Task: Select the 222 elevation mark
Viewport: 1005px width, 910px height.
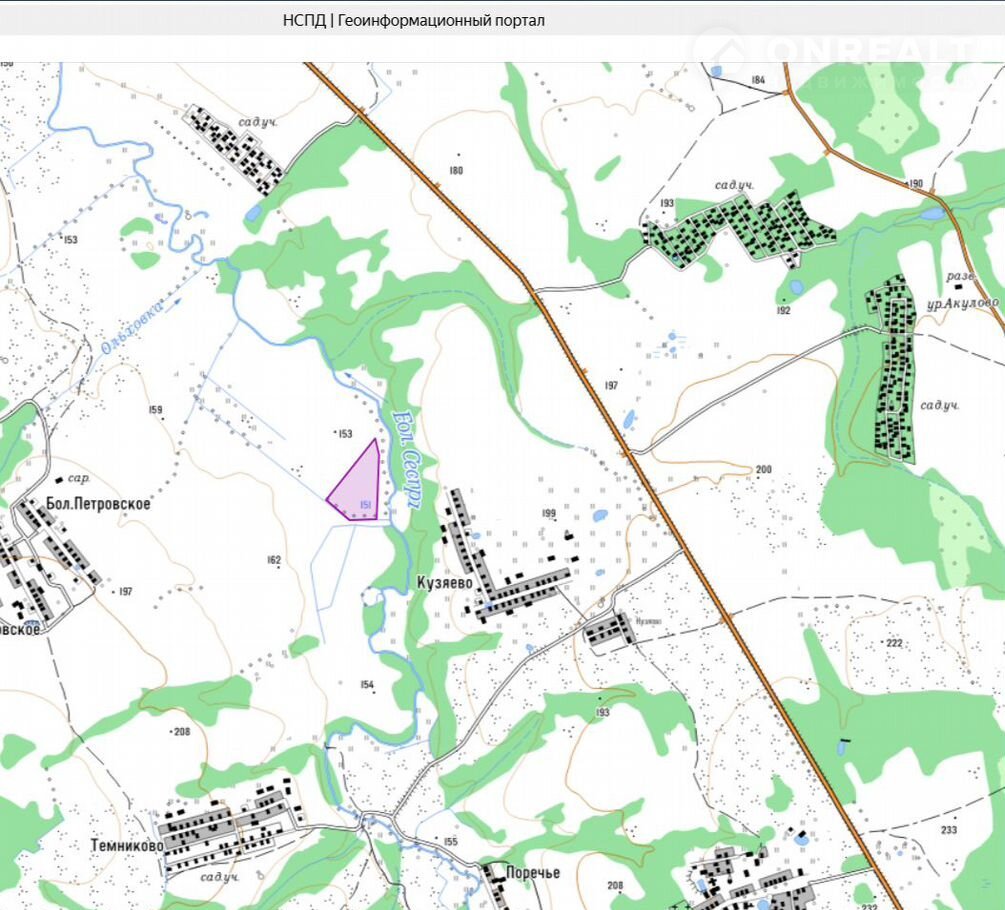Action: (893, 642)
